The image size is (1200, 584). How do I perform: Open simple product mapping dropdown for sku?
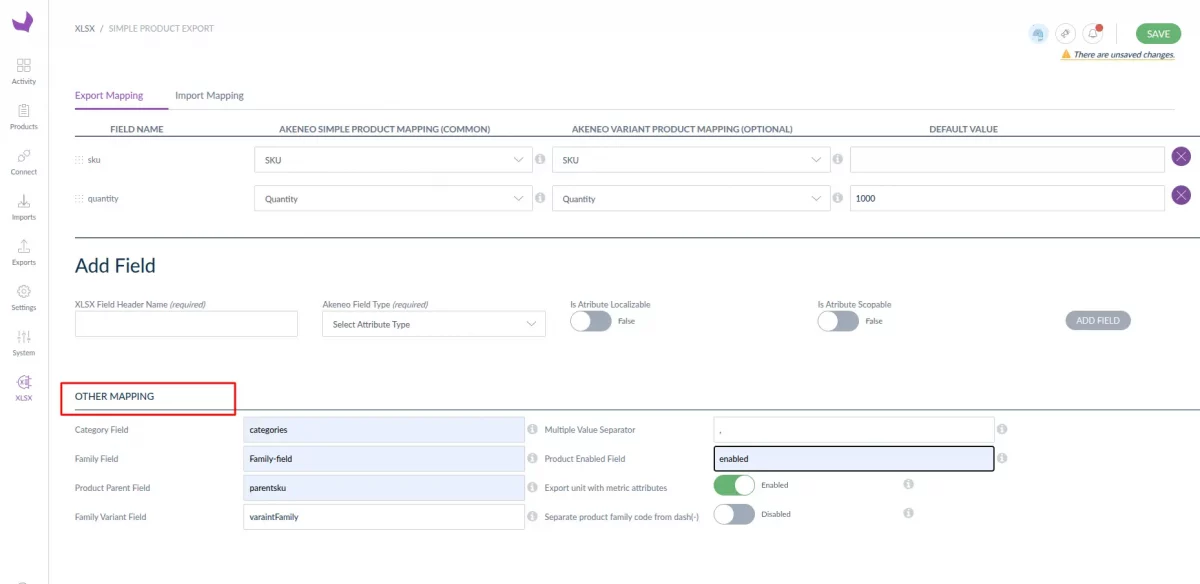pyautogui.click(x=393, y=160)
